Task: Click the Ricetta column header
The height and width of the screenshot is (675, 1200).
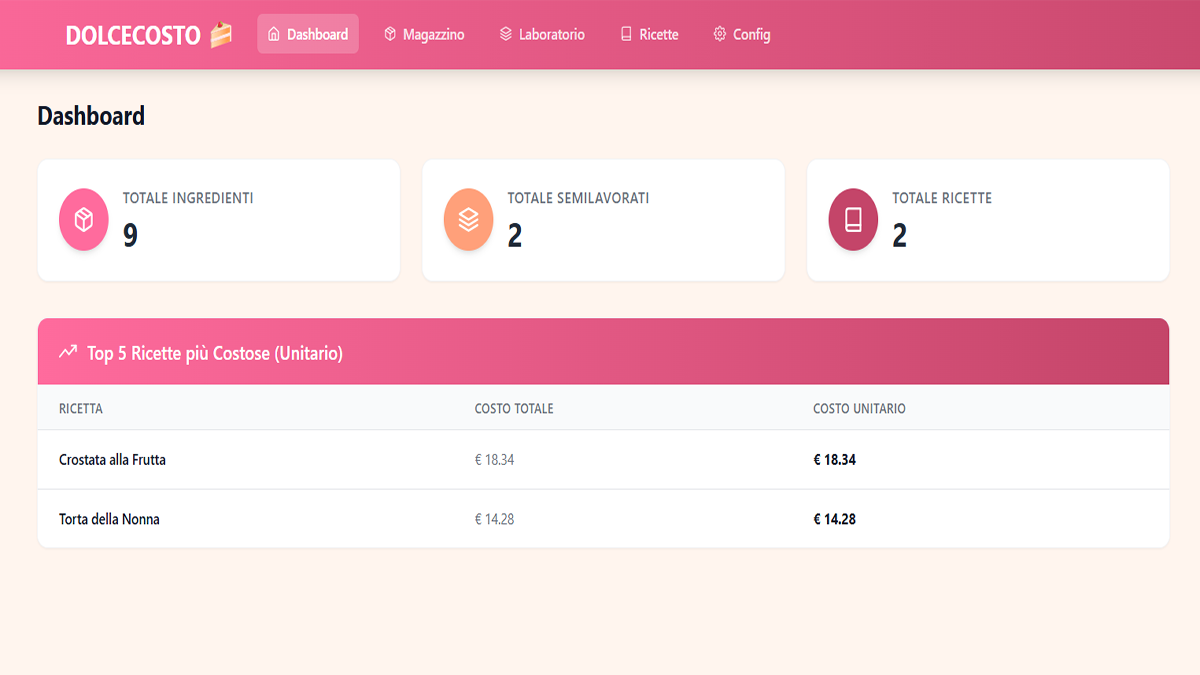Action: click(81, 409)
